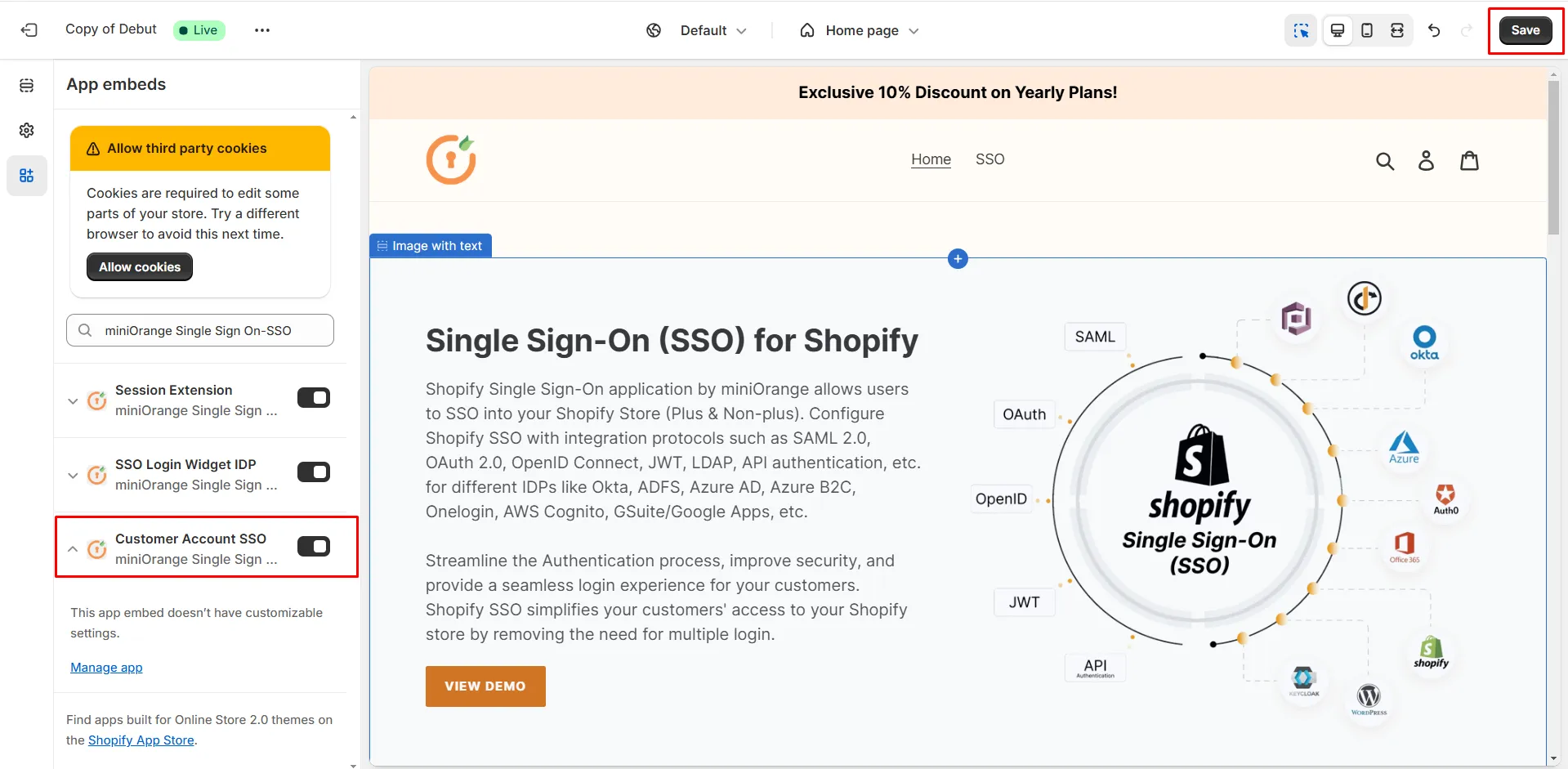Select the Image with text section tab
Viewport: 1568px width, 769px height.
431,246
